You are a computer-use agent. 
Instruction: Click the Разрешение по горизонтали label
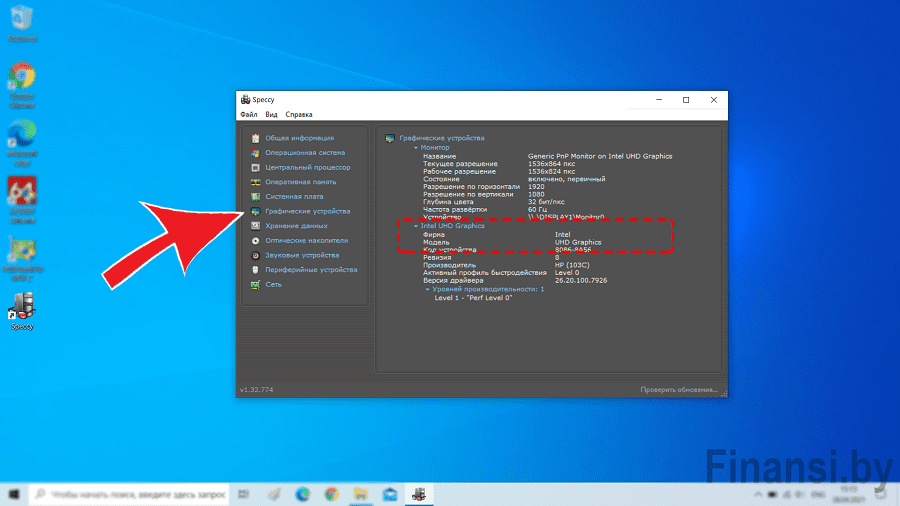pos(471,187)
